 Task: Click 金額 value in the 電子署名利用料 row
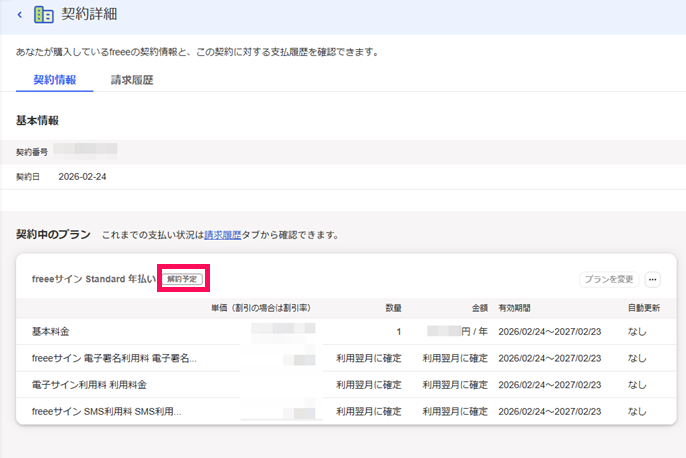click(x=455, y=358)
